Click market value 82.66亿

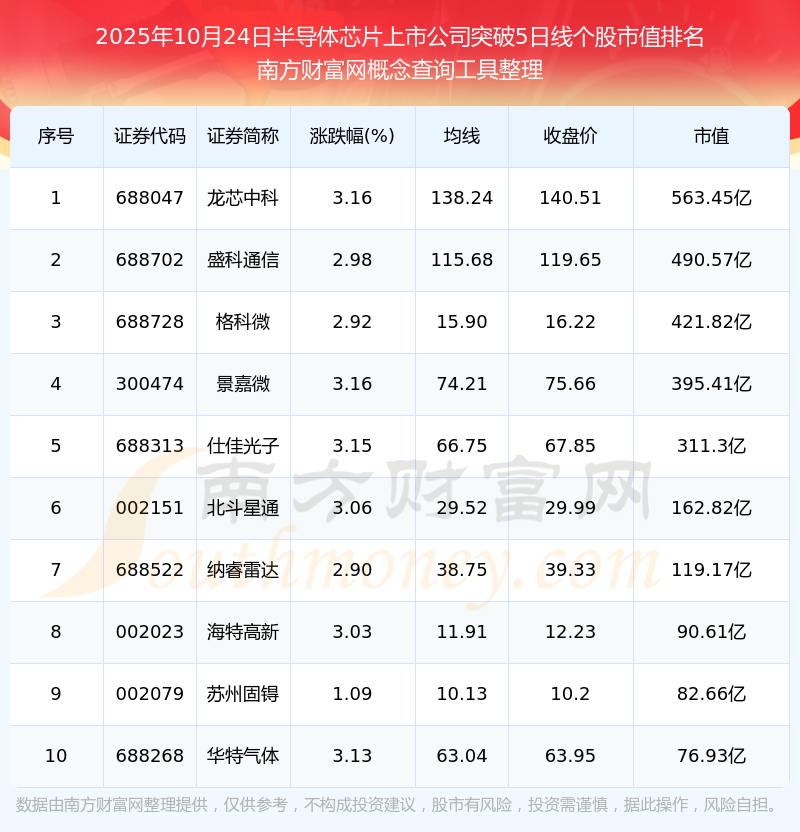(x=711, y=694)
